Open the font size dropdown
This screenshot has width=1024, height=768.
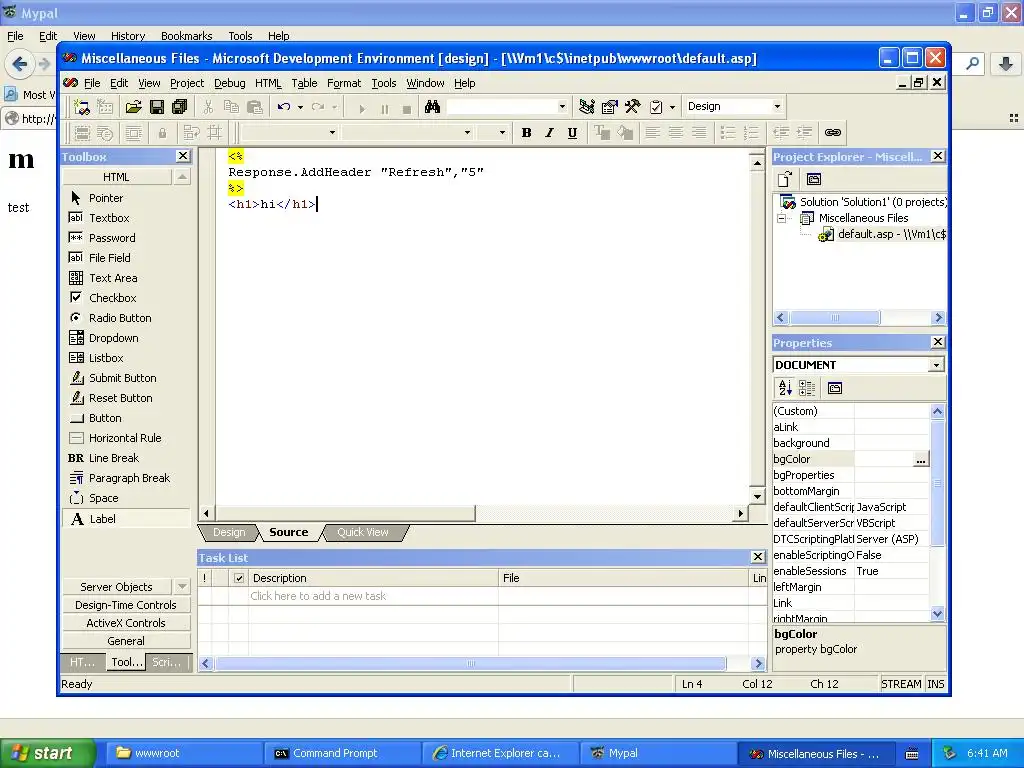(x=502, y=133)
